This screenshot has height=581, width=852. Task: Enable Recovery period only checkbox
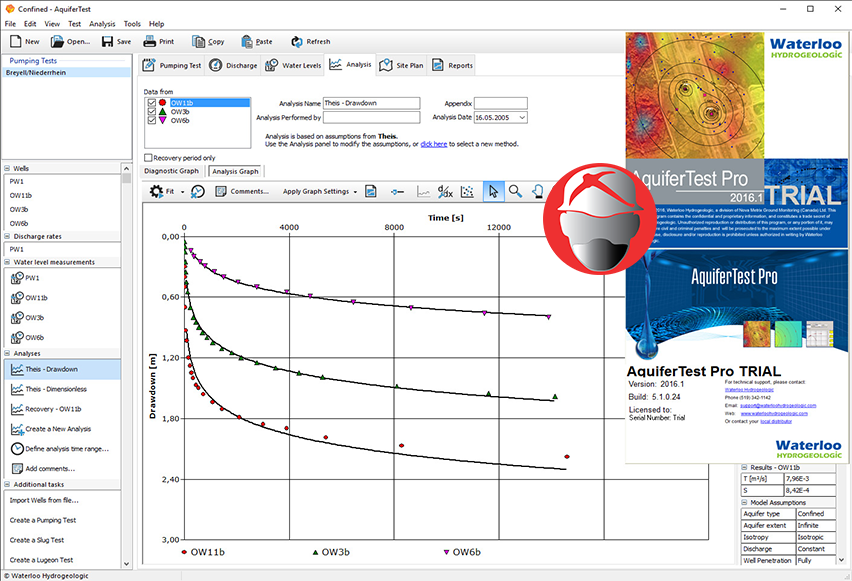click(148, 158)
